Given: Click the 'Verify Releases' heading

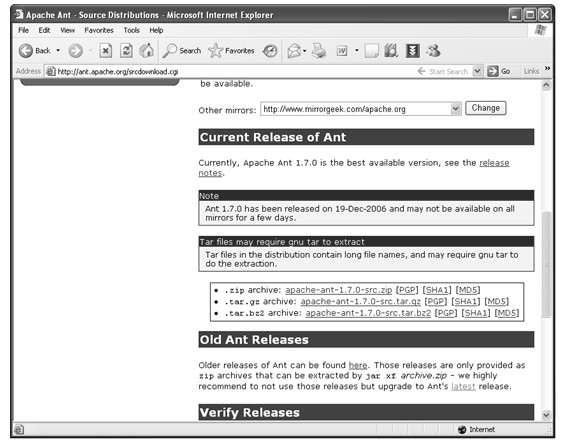Looking at the screenshot, I should [250, 412].
